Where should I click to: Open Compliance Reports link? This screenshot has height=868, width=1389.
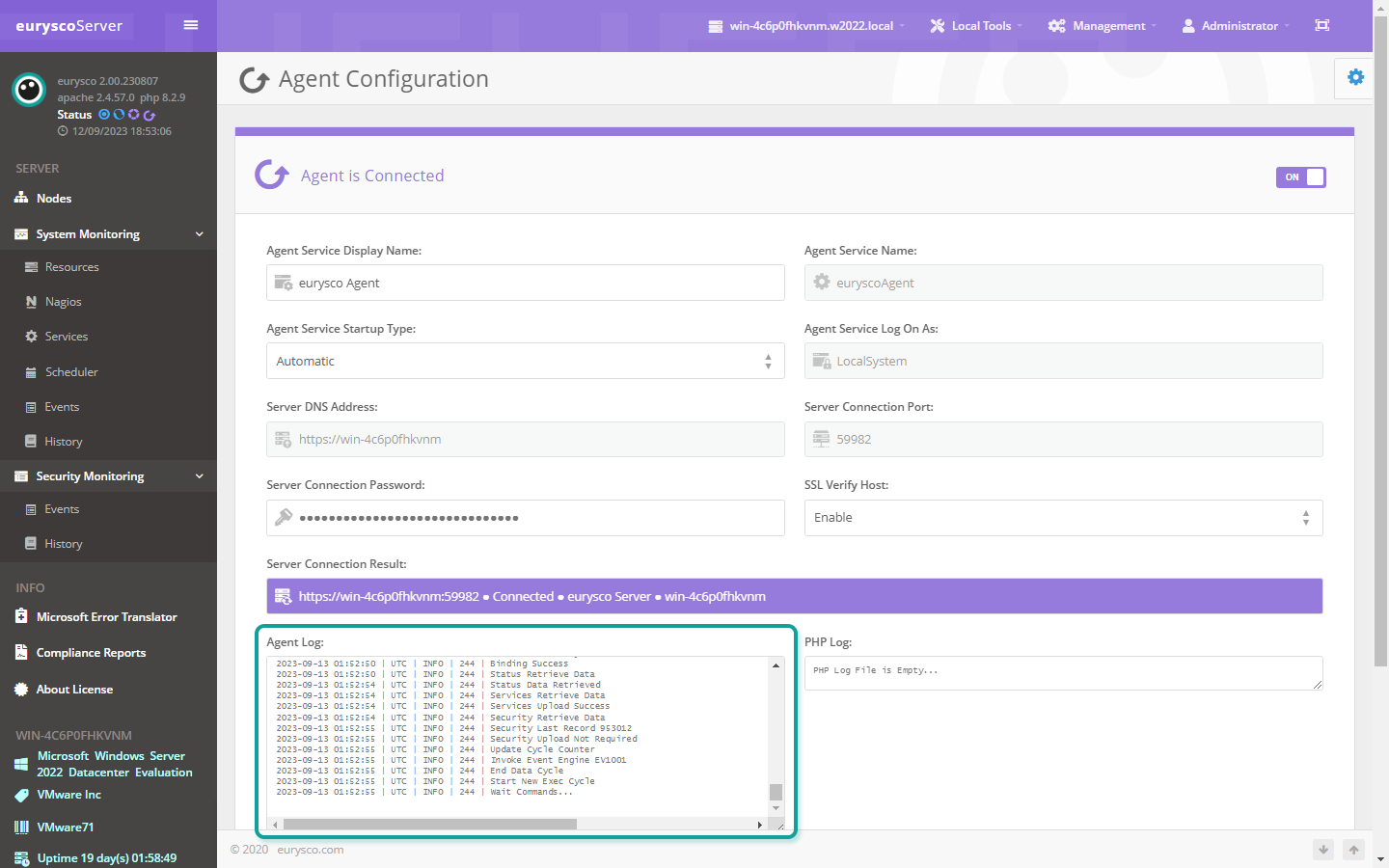(92, 653)
